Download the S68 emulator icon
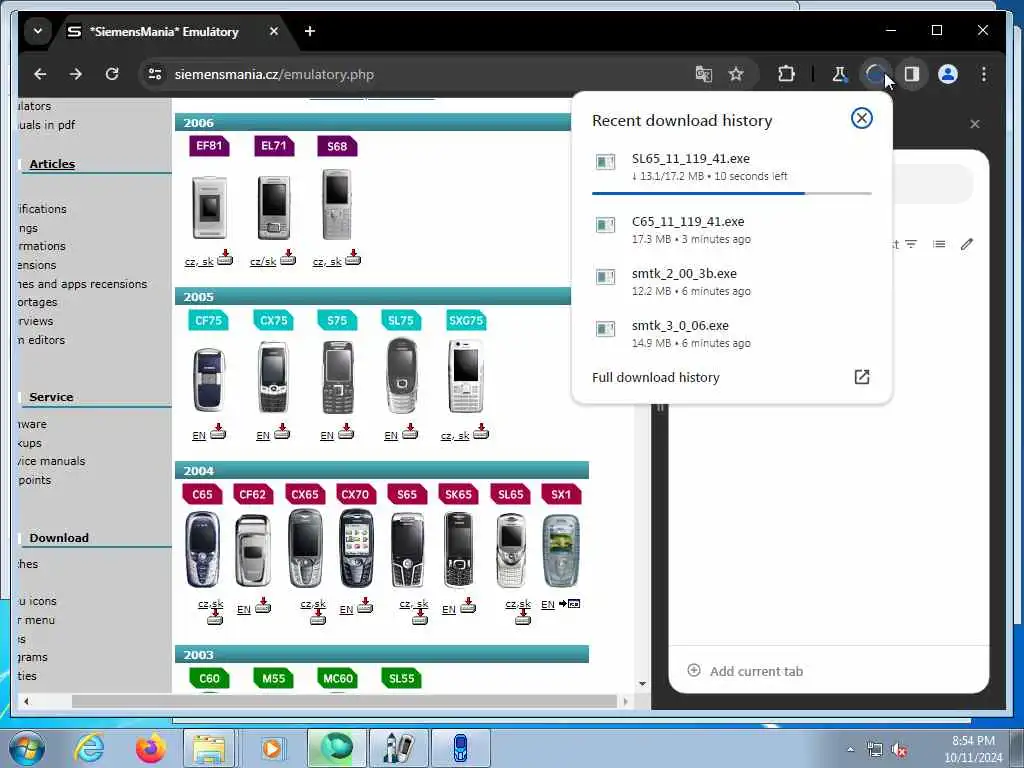The width and height of the screenshot is (1024, 768). click(353, 257)
